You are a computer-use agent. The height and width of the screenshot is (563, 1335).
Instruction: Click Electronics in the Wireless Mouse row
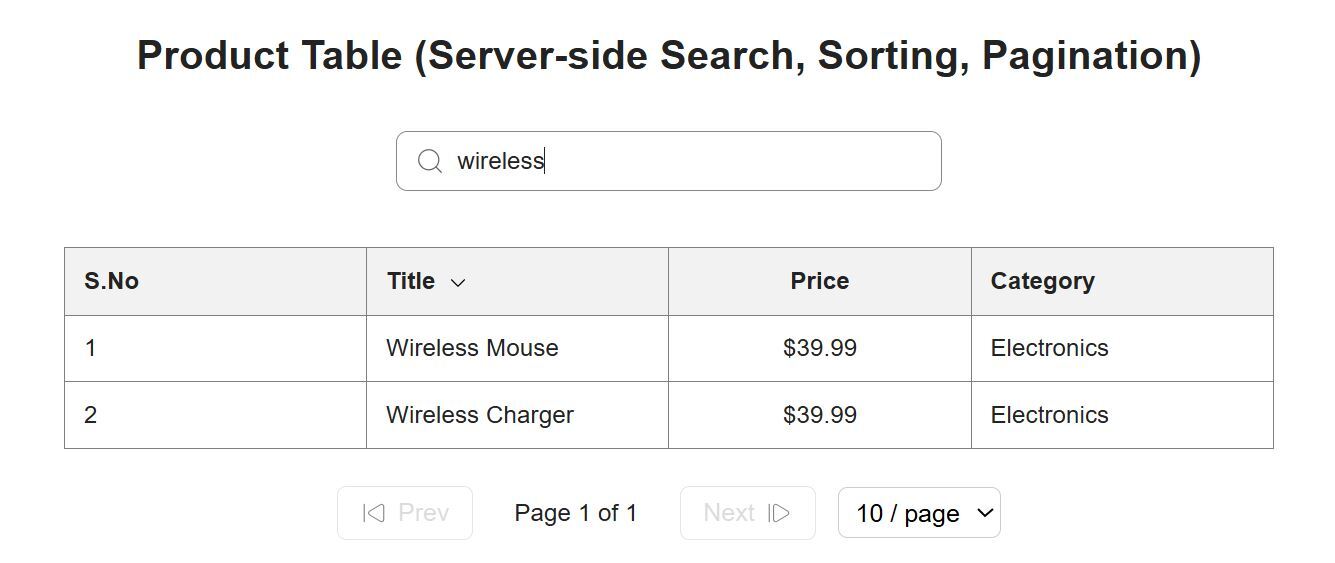1049,348
